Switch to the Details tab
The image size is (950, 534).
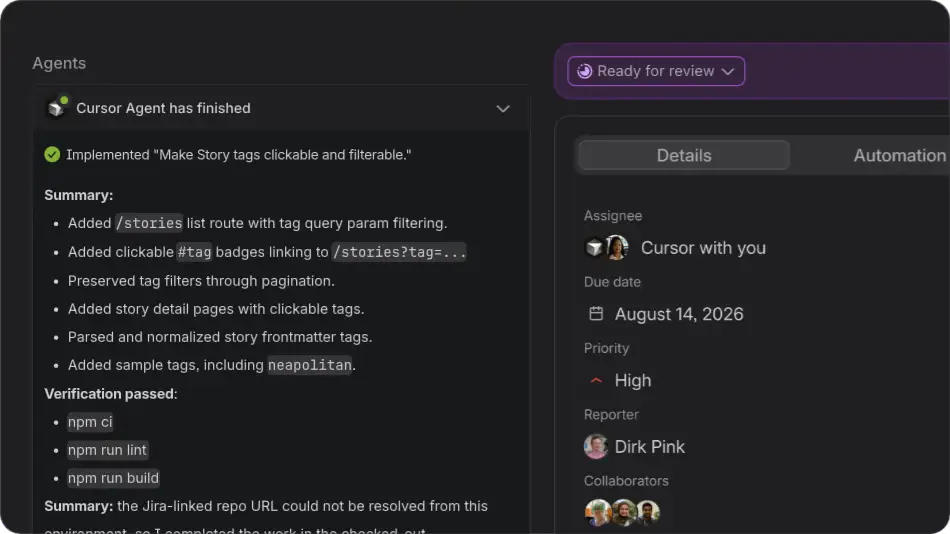[x=684, y=155]
